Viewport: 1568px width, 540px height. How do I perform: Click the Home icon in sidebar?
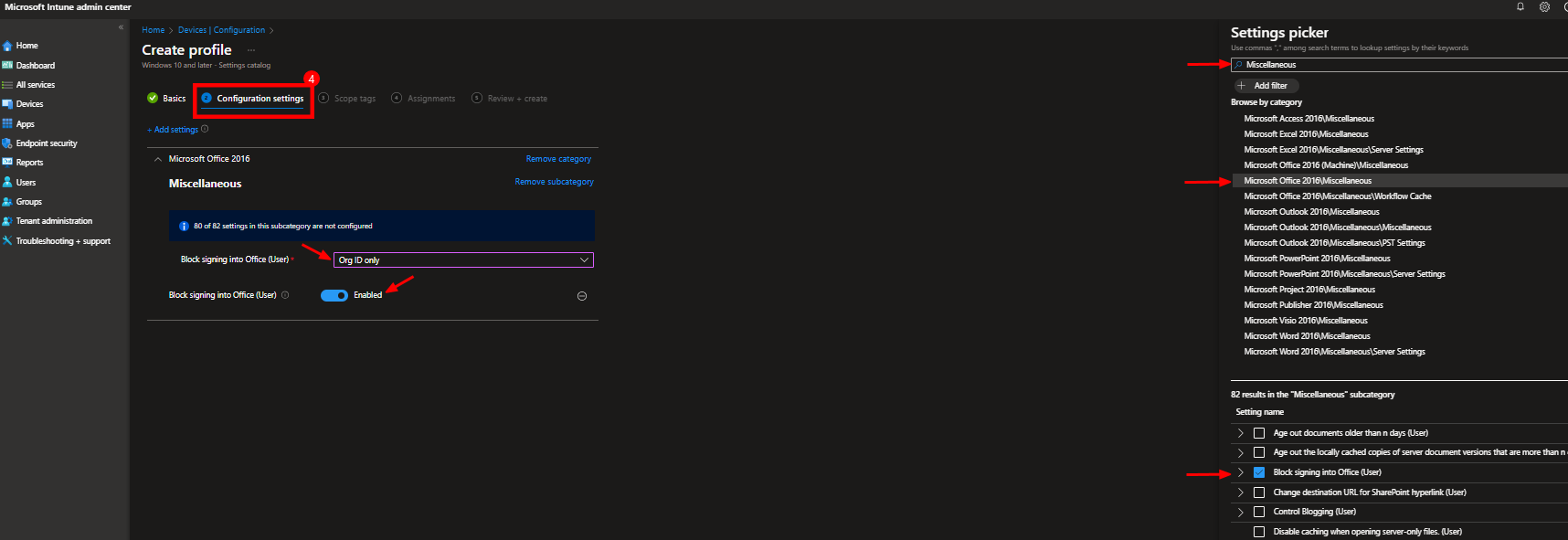pos(7,46)
